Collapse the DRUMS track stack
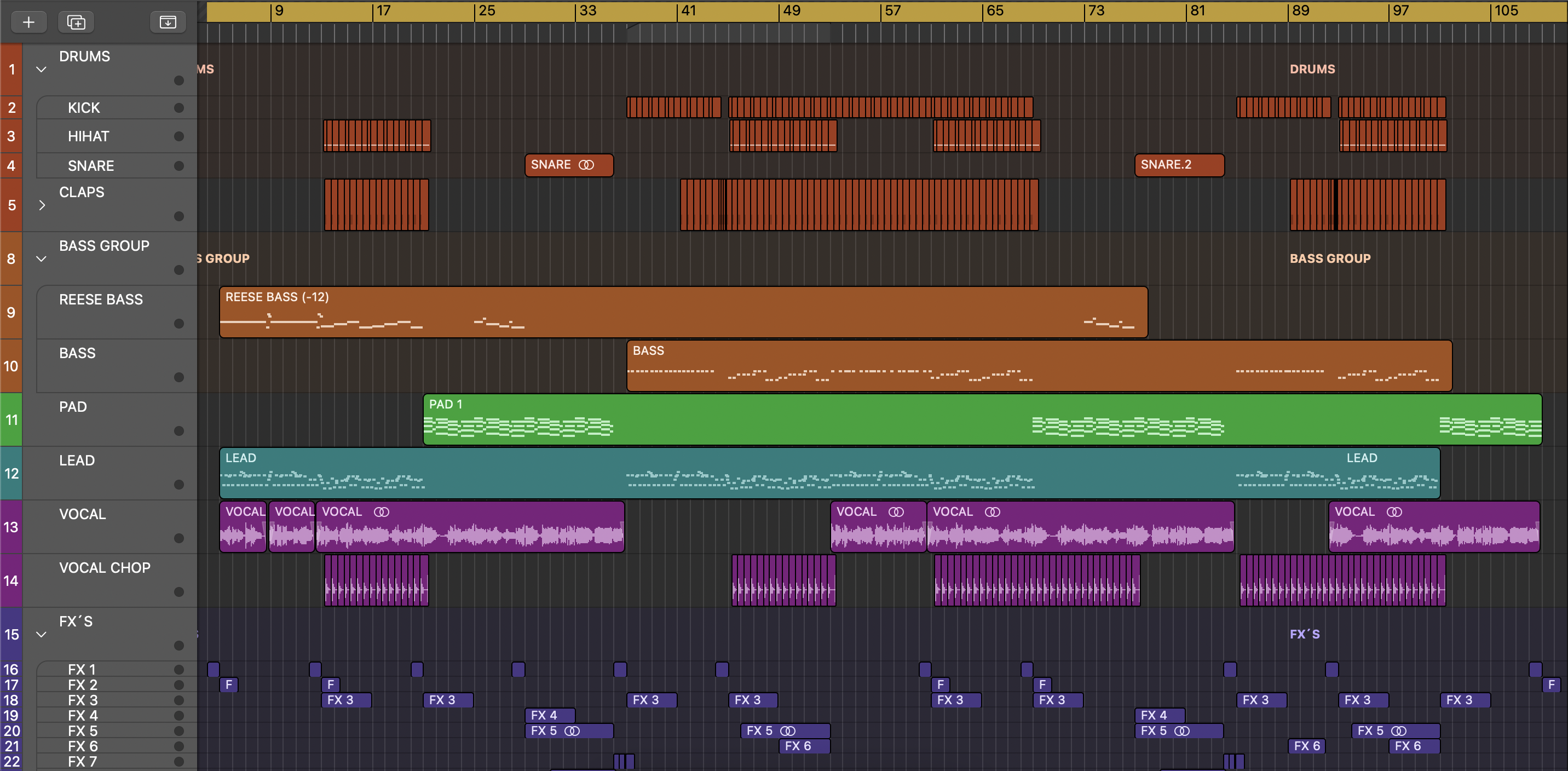The height and width of the screenshot is (771, 1568). click(x=42, y=70)
